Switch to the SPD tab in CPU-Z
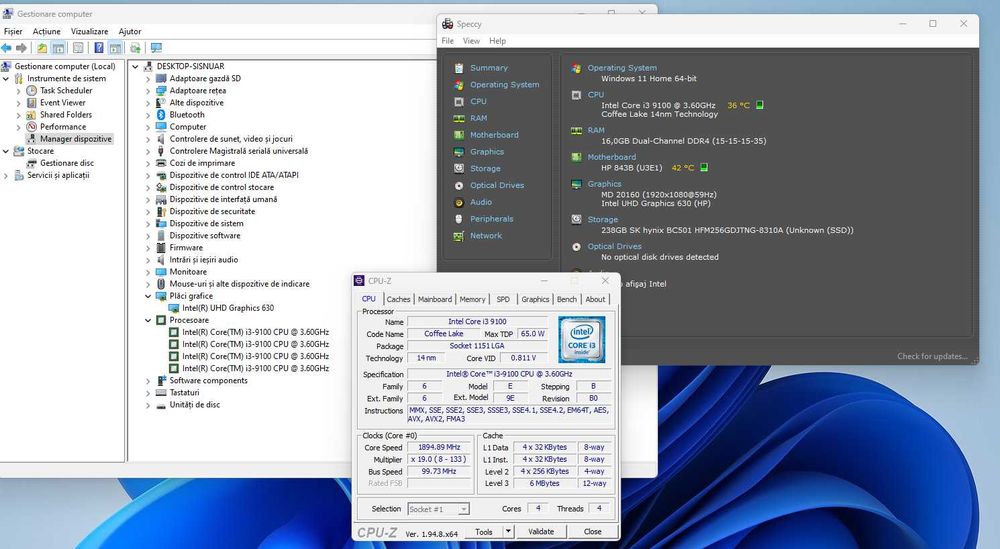The width and height of the screenshot is (1000, 549). [503, 299]
